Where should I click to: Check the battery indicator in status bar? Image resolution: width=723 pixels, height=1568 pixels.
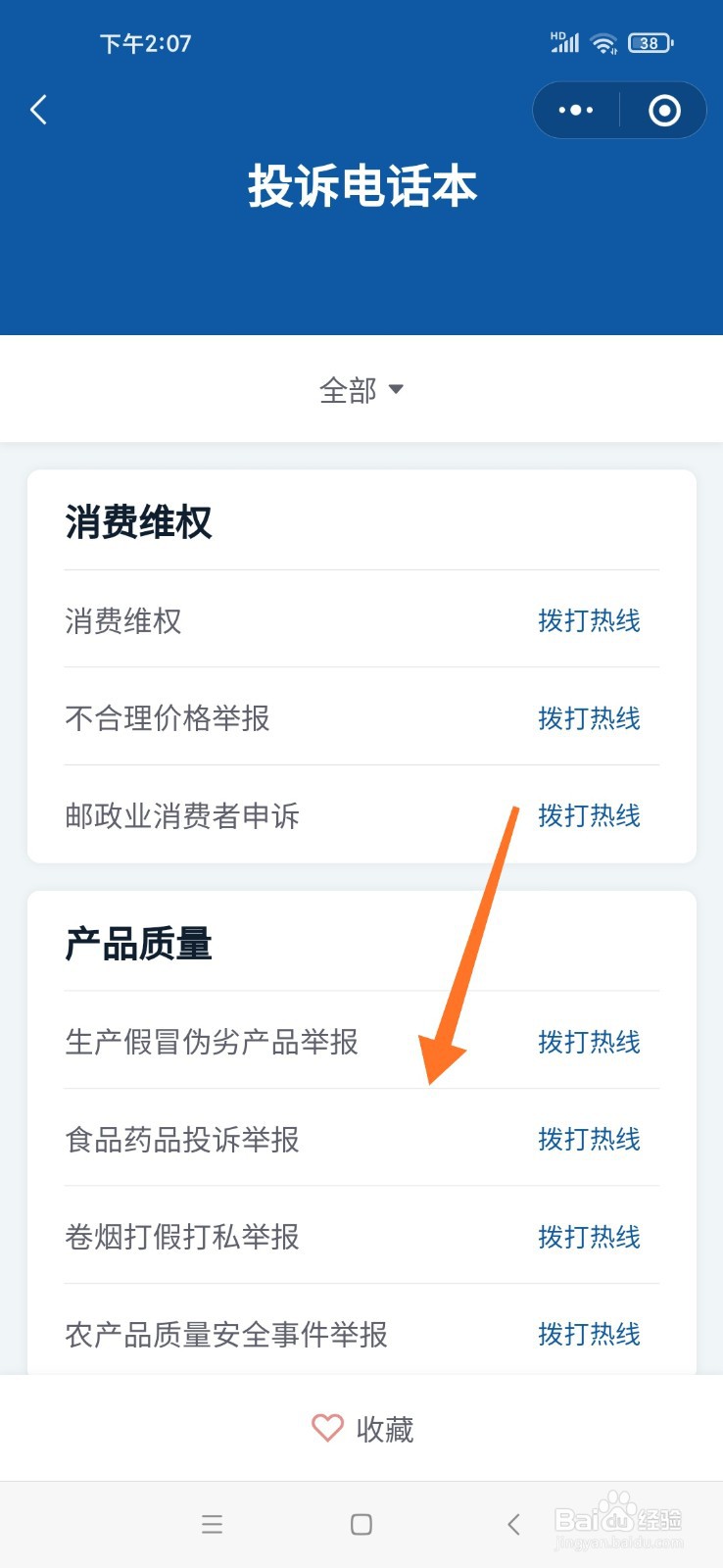tap(651, 43)
